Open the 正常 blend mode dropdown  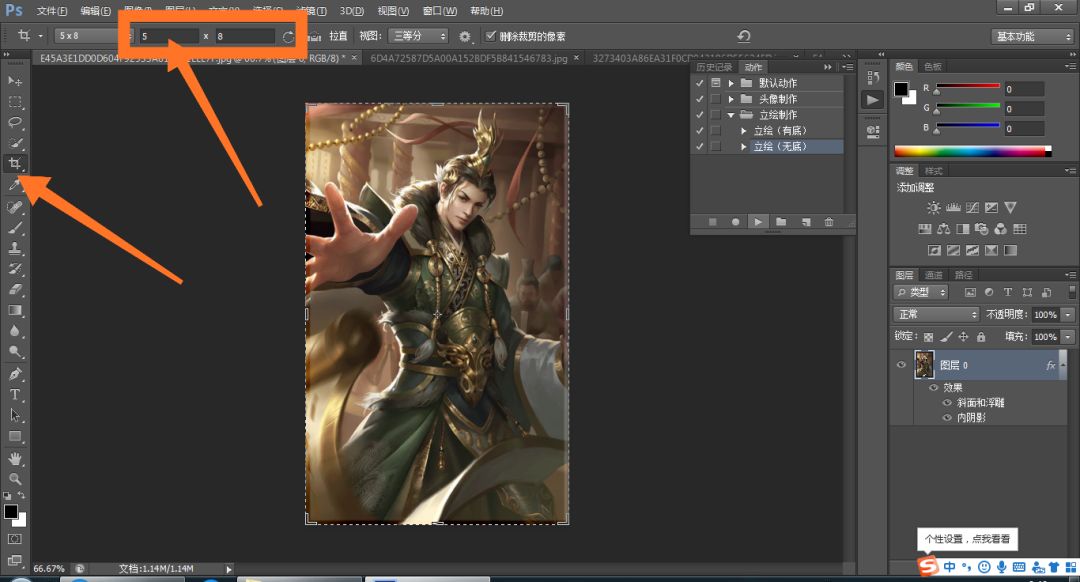pos(937,314)
